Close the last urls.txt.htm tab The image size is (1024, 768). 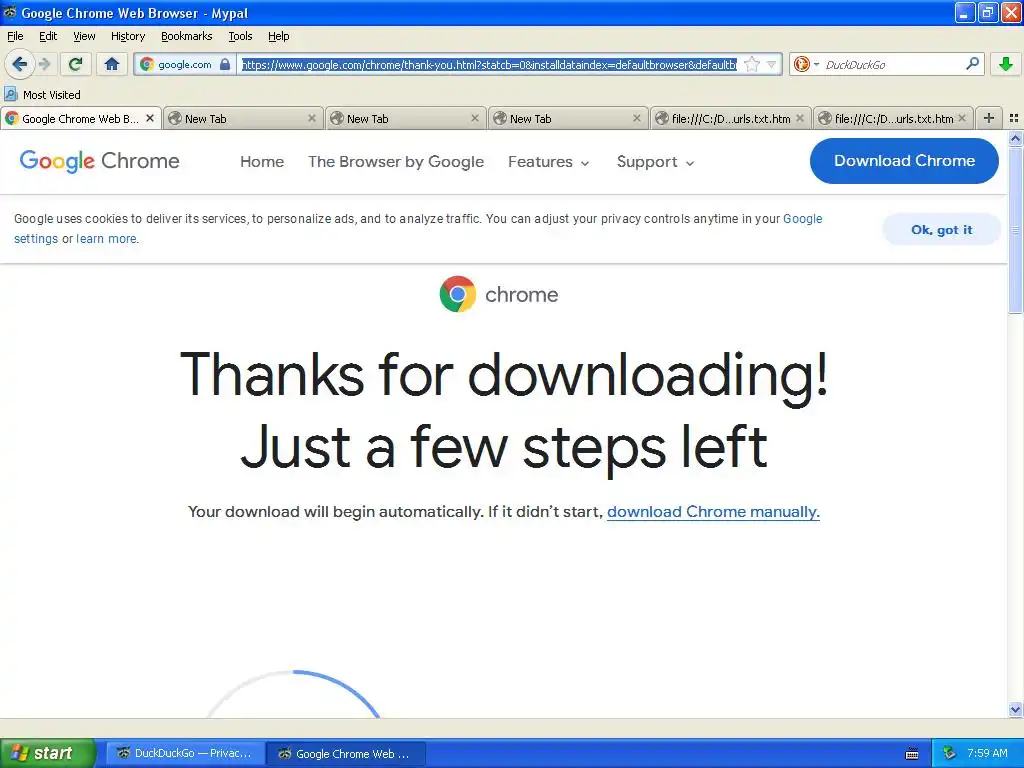click(x=962, y=118)
